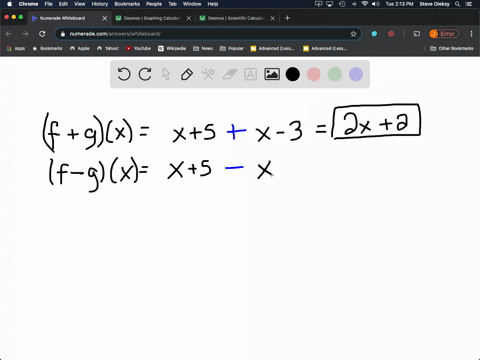Open the profile Error button
The width and height of the screenshot is (480, 360).
[444, 34]
